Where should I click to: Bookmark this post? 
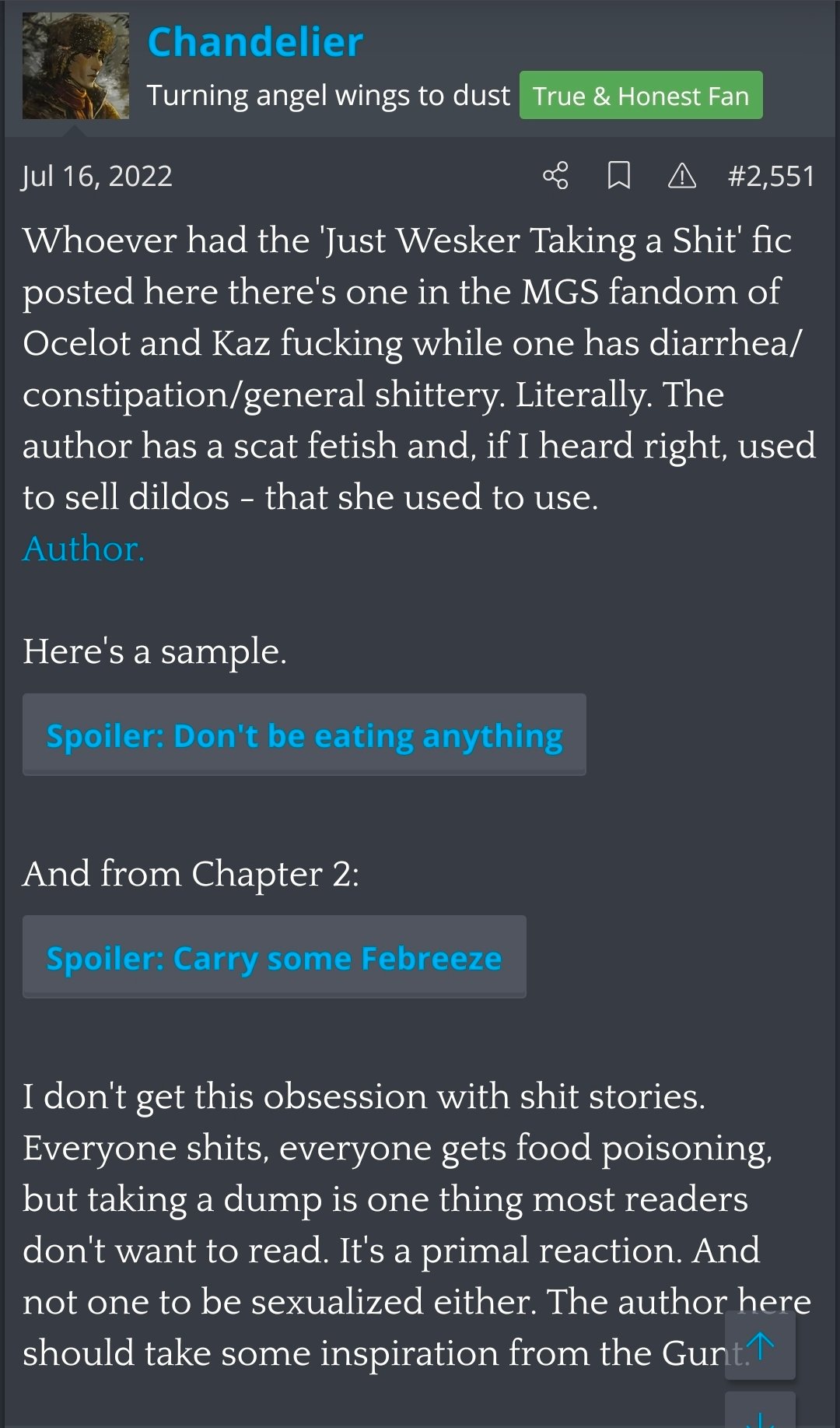(618, 176)
